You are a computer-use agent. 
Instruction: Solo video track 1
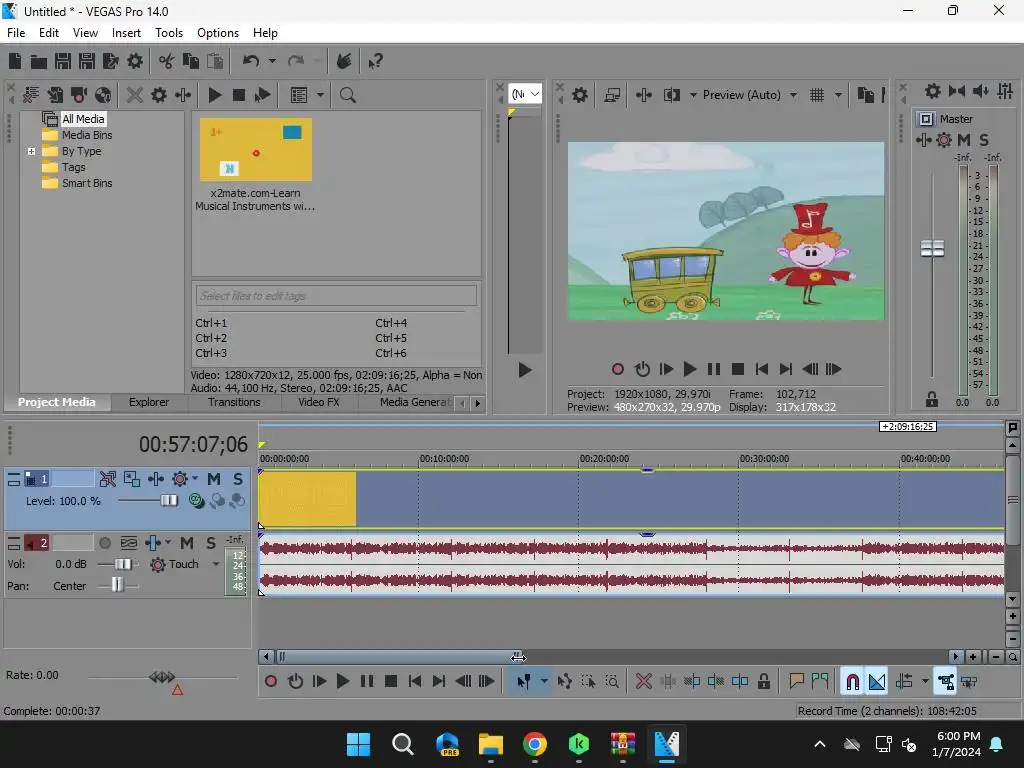(238, 479)
